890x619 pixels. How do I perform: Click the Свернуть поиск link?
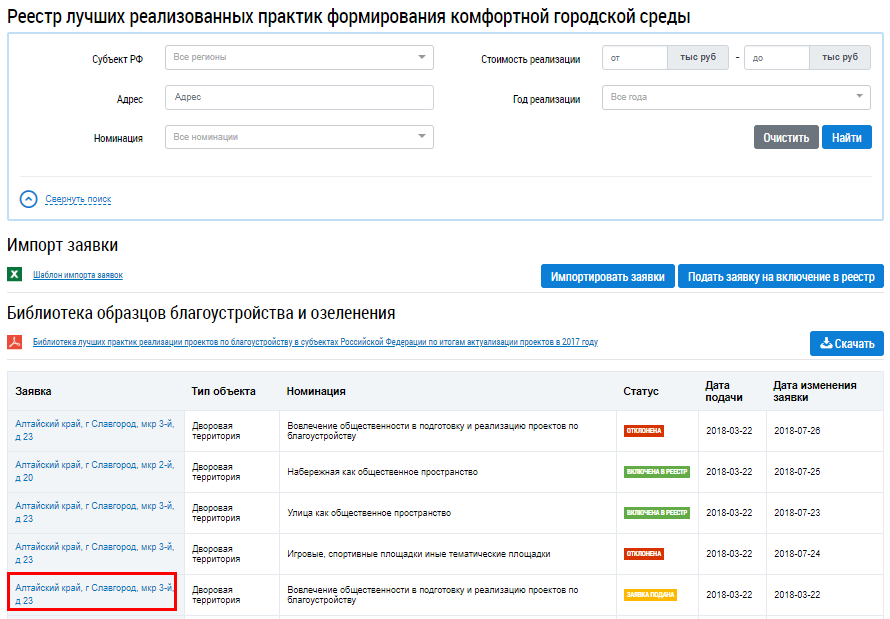coord(78,199)
